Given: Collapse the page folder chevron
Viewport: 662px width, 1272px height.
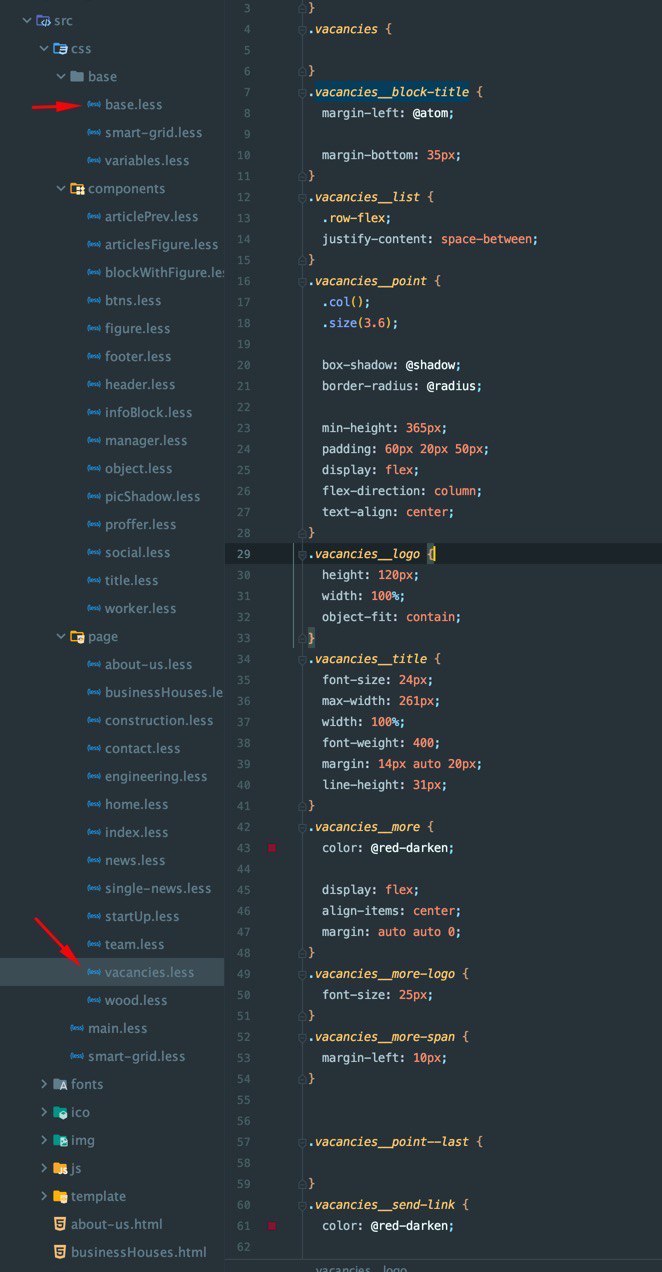Looking at the screenshot, I should point(60,636).
